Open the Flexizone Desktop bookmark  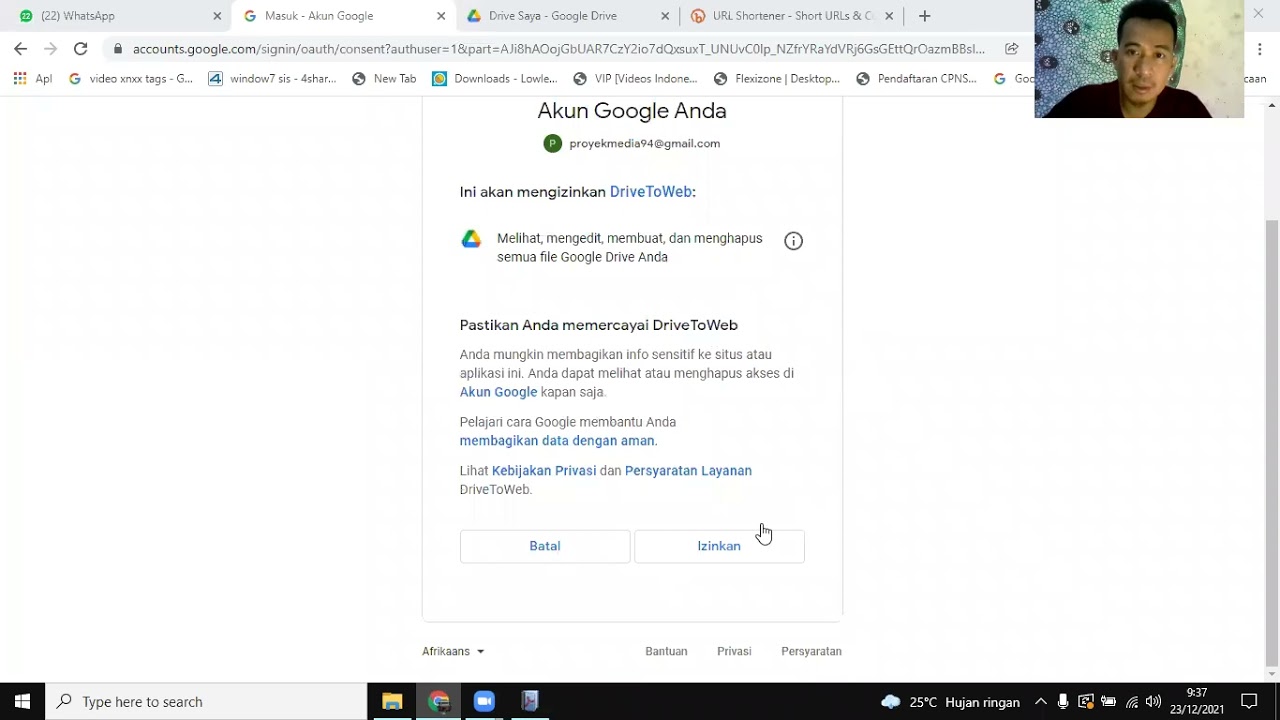(777, 79)
